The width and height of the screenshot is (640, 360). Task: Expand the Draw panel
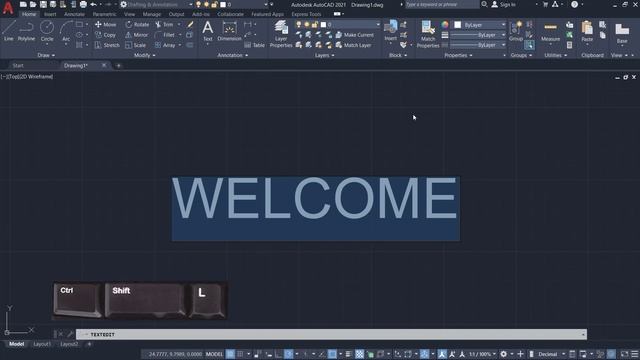click(46, 55)
